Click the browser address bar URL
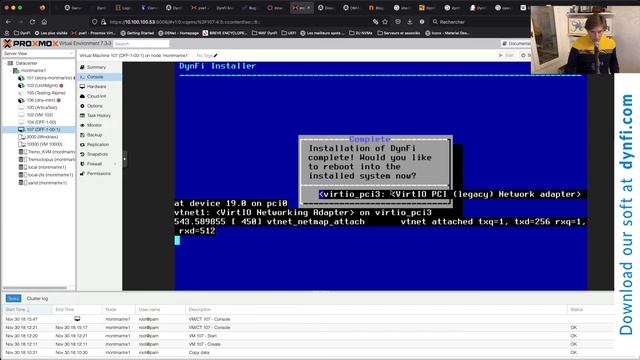The height and width of the screenshot is (360, 640). point(184,22)
